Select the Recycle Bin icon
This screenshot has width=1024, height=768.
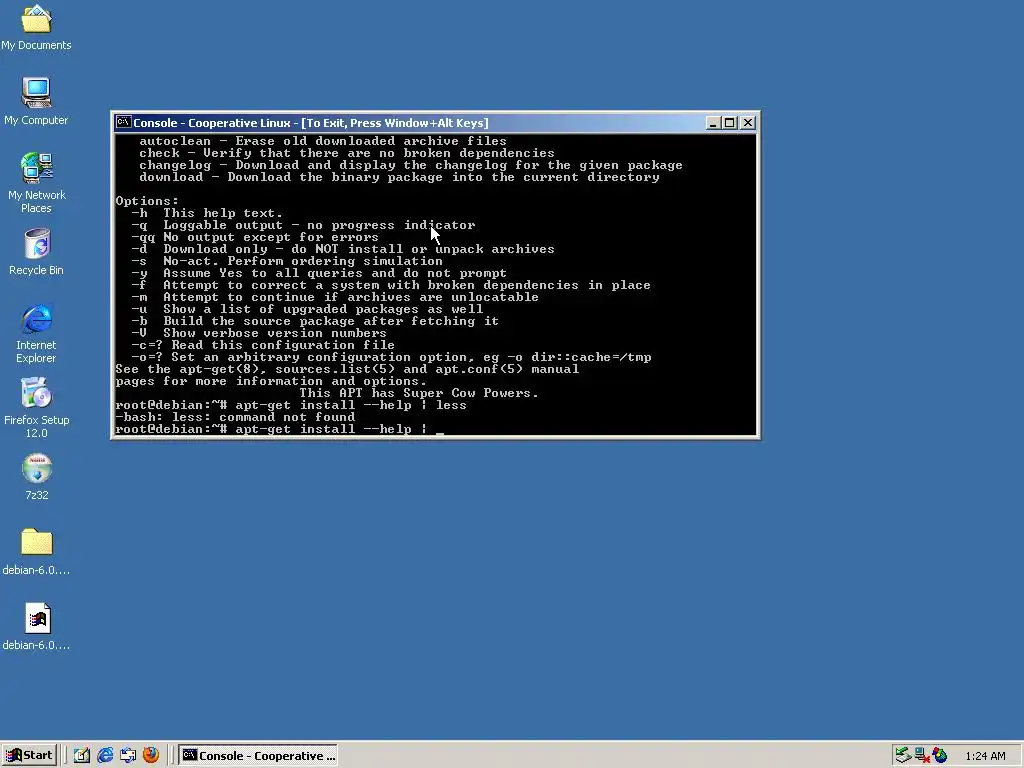[x=36, y=252]
